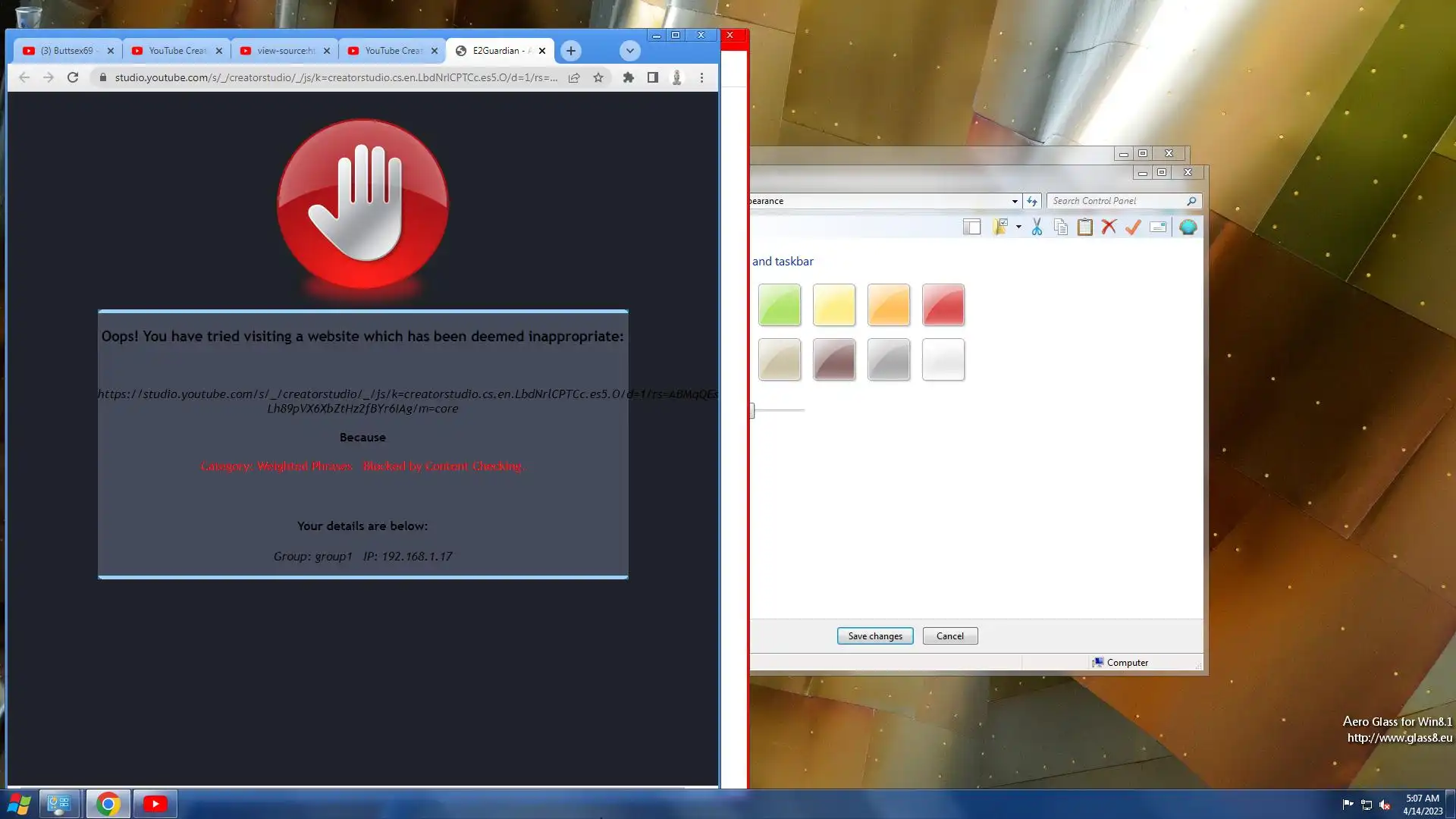Click the Classic Shell settings icon

(1188, 227)
